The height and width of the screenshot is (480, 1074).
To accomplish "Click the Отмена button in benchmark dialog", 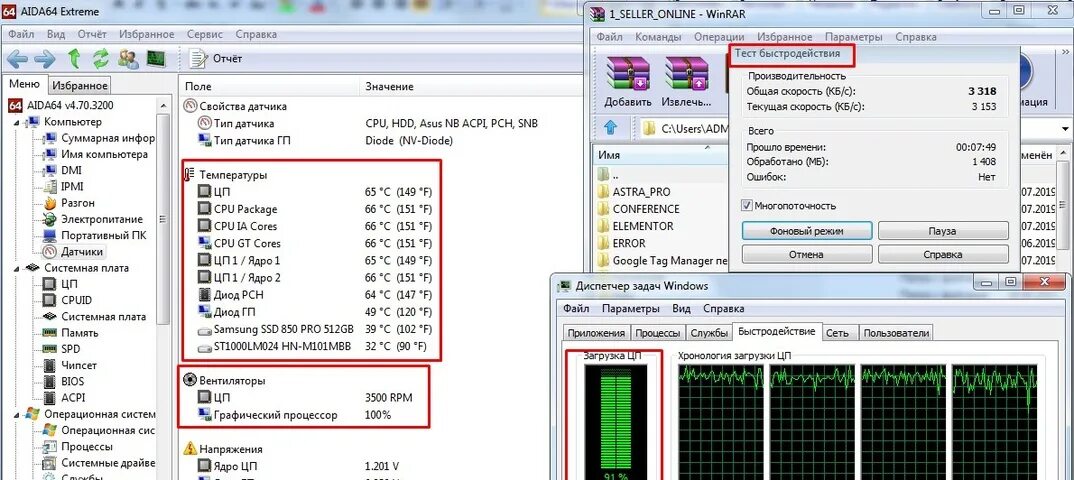I will (x=806, y=254).
